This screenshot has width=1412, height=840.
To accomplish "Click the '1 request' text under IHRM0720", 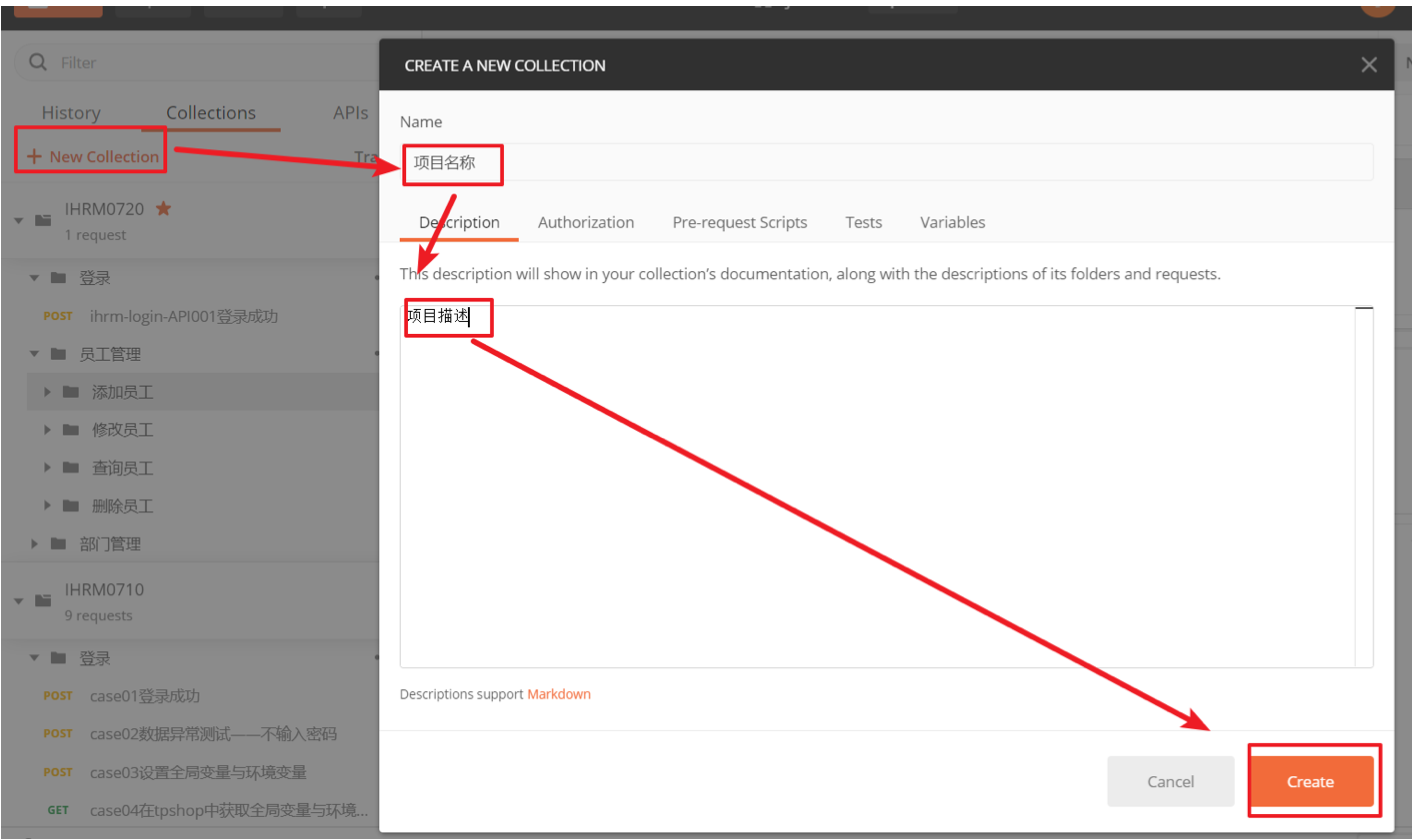I will [96, 235].
